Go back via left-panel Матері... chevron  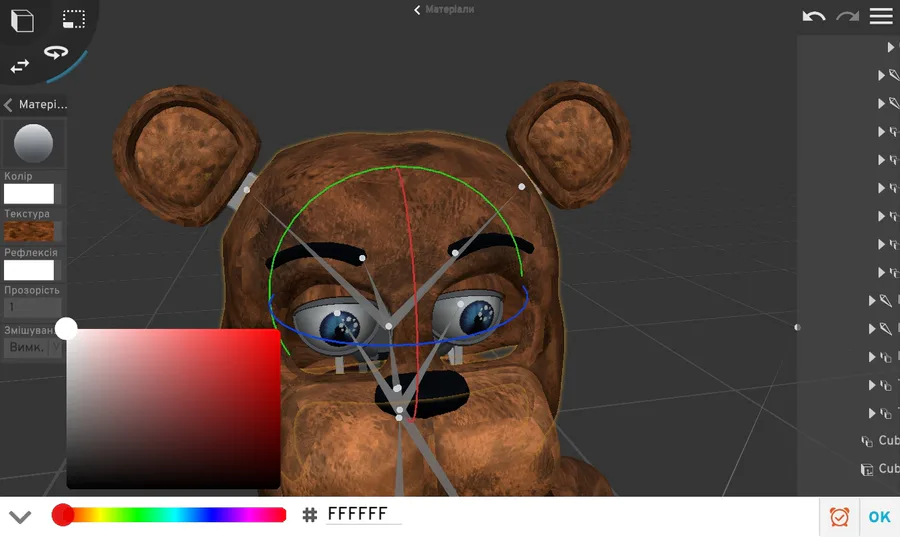pos(8,104)
